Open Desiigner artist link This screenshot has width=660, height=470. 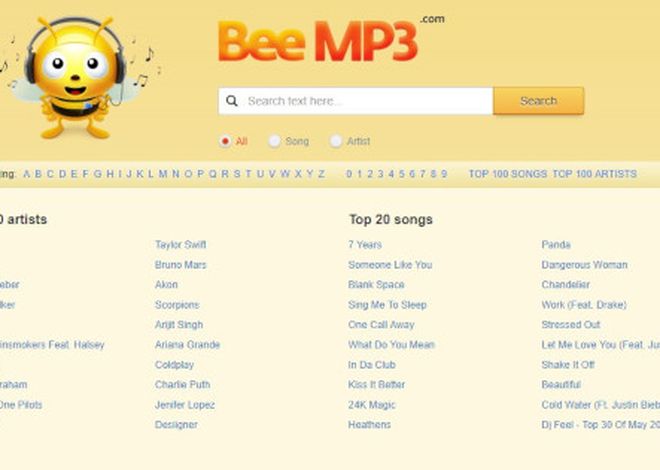click(176, 425)
